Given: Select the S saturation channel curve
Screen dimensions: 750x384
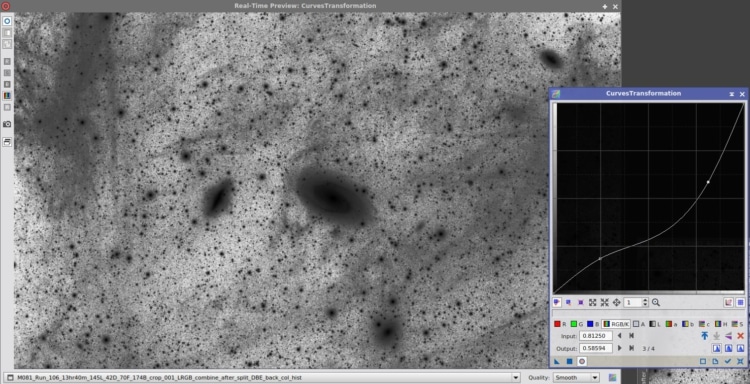Looking at the screenshot, I should point(737,324).
